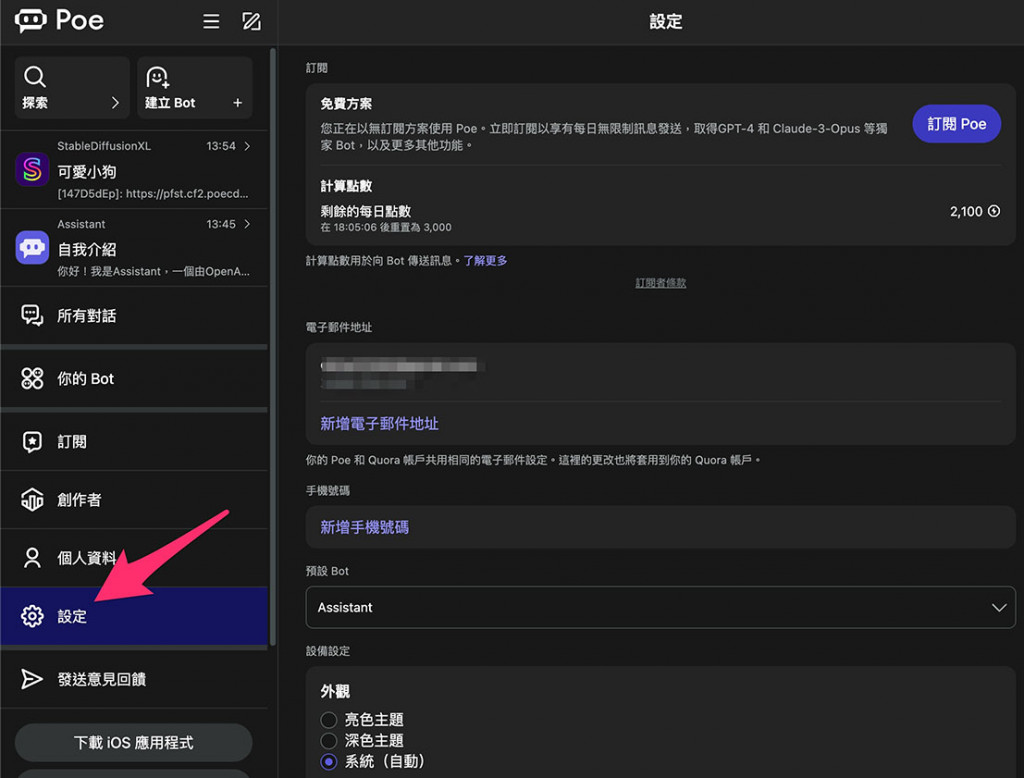Image resolution: width=1024 pixels, height=778 pixels.
Task: Click the plus icon beside 建立 Bot
Action: (x=238, y=103)
